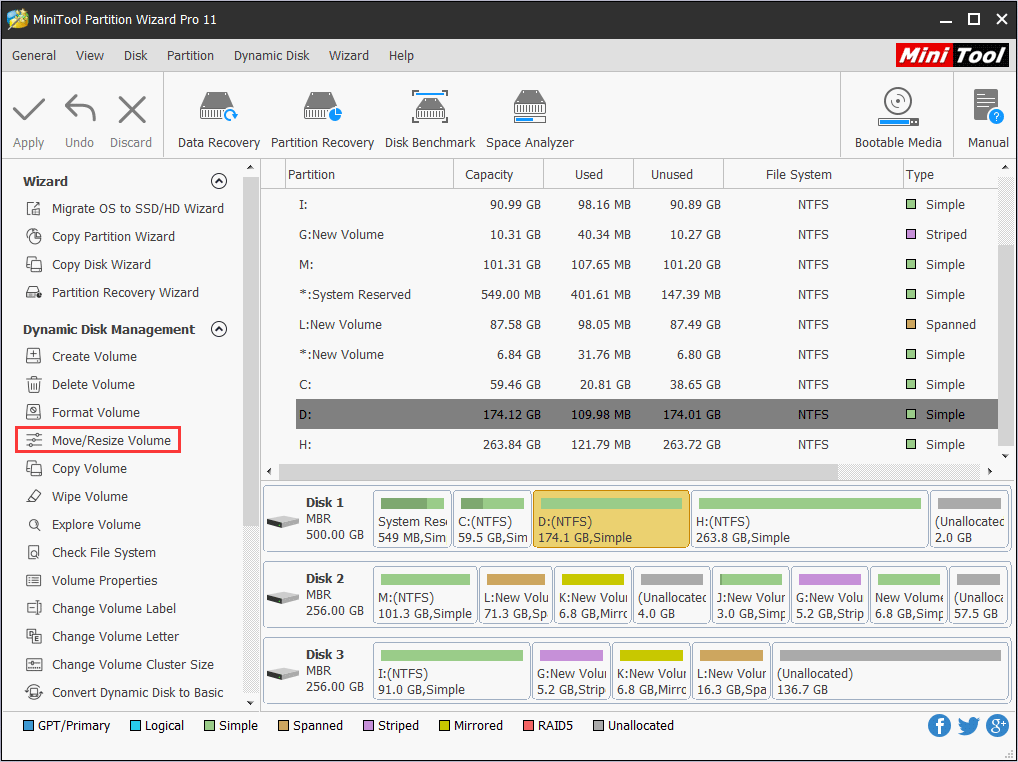Open the Partition menu
The width and height of the screenshot is (1018, 762).
190,56
